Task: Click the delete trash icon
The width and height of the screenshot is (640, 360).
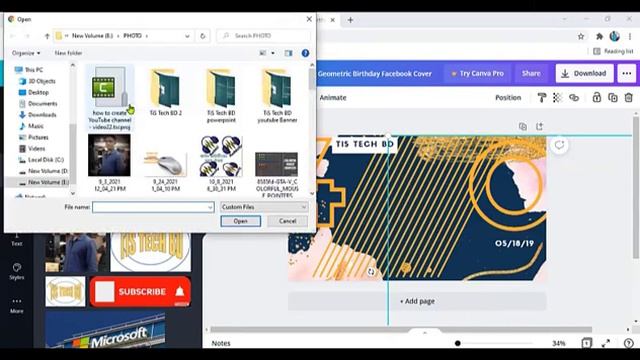Action: pos(629,98)
